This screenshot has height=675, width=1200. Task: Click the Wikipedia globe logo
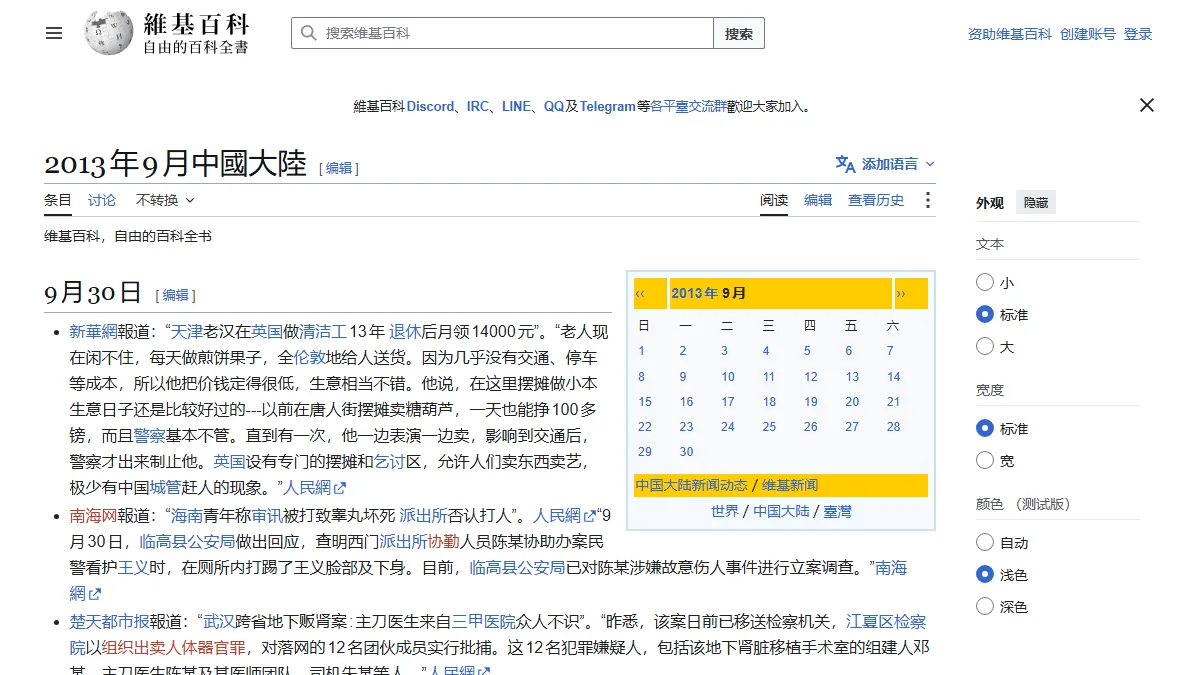[x=109, y=33]
